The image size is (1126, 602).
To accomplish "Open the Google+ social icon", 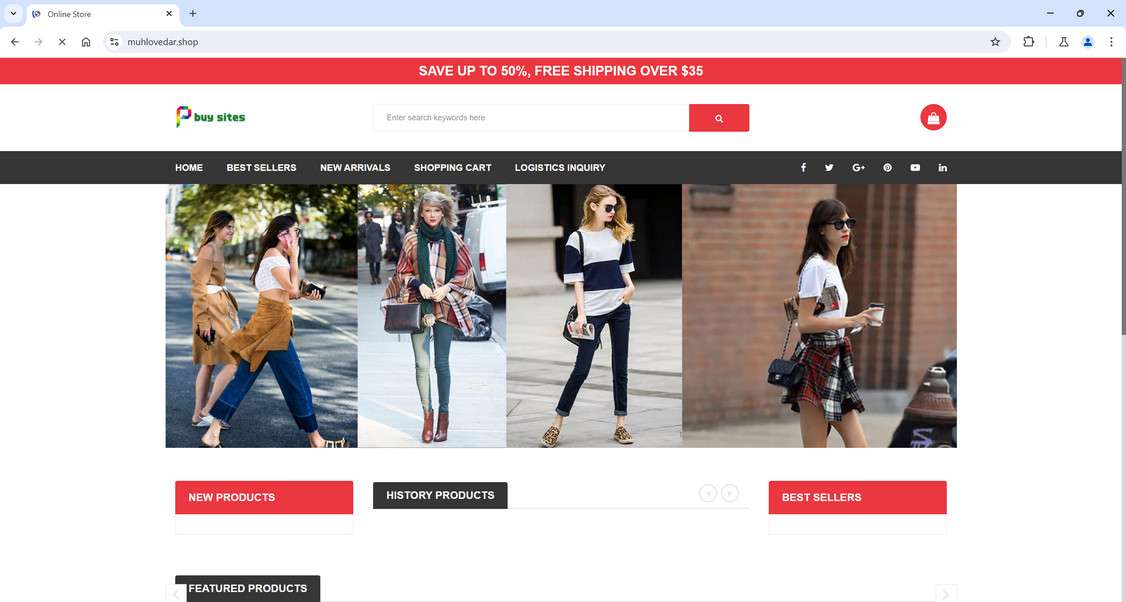I will click(x=858, y=167).
